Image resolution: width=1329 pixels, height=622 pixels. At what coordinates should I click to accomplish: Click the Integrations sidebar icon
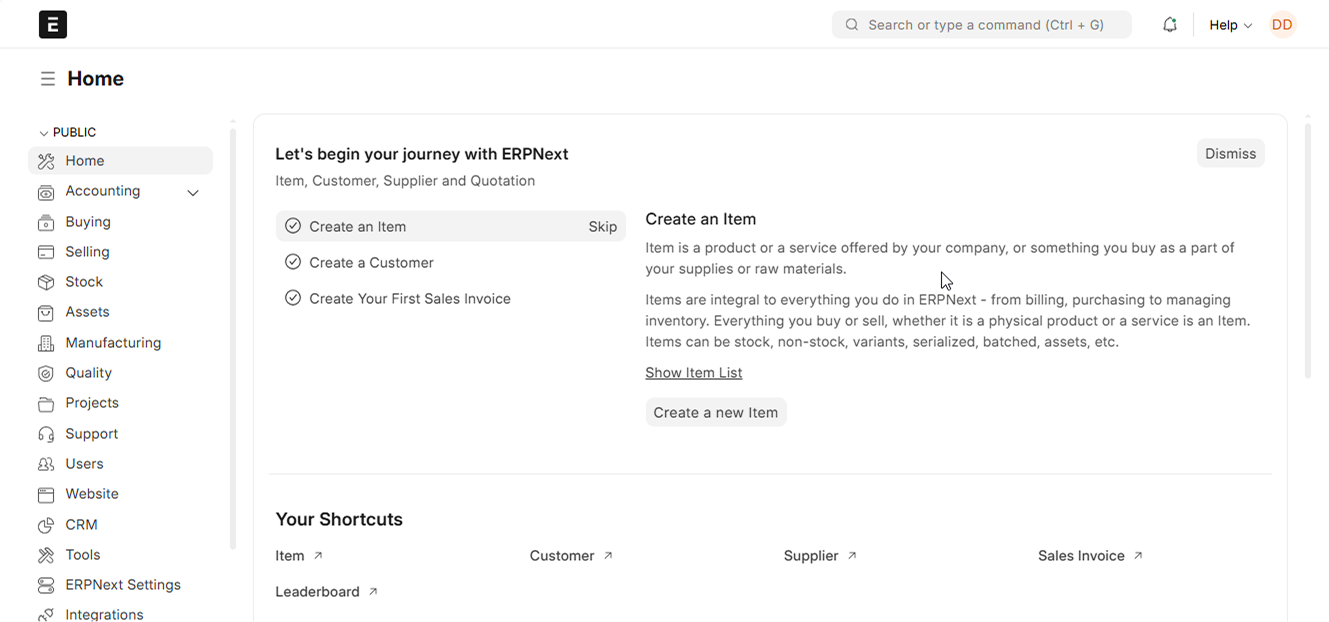click(x=46, y=615)
